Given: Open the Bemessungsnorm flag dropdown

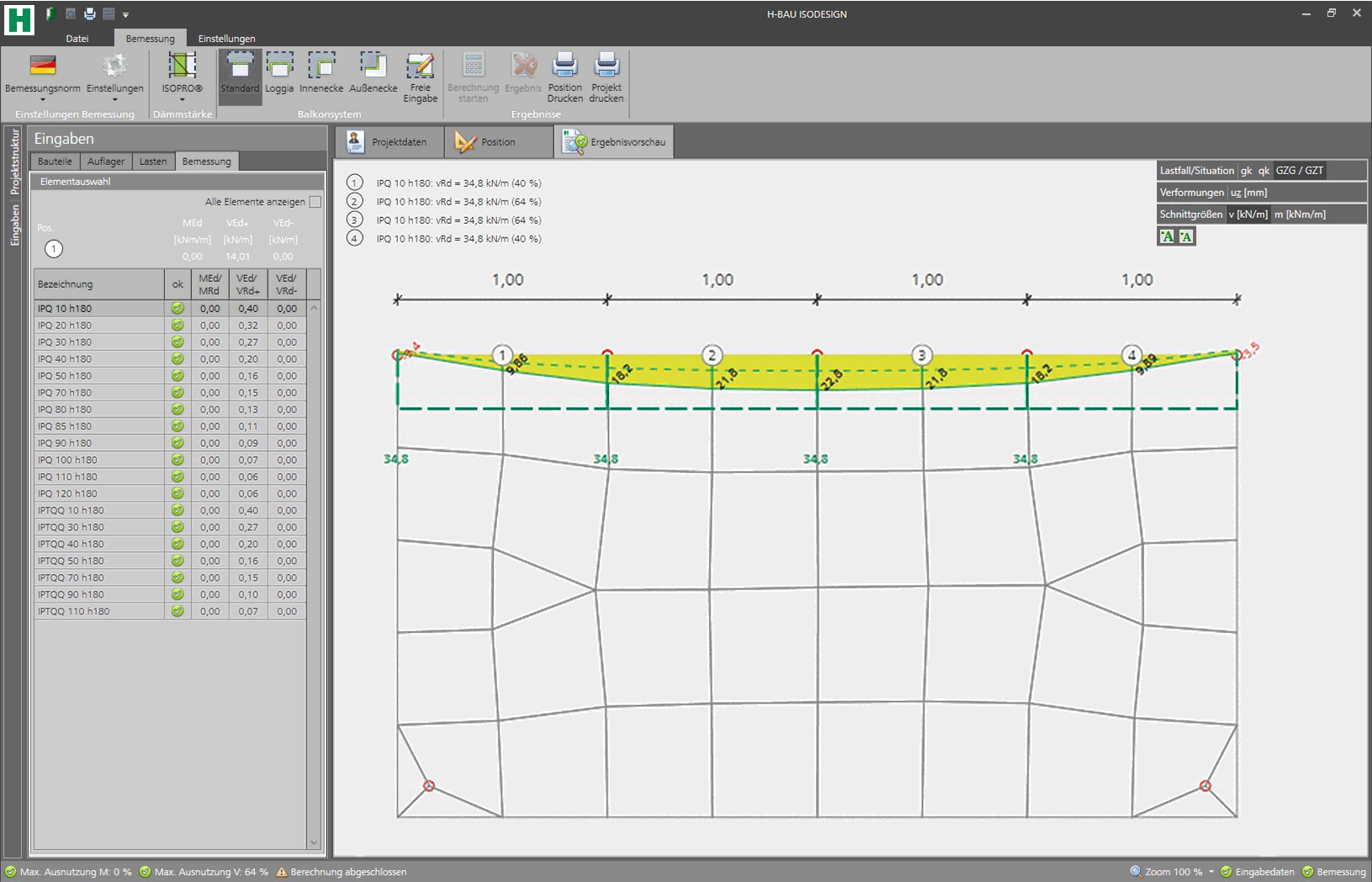Looking at the screenshot, I should [x=43, y=77].
